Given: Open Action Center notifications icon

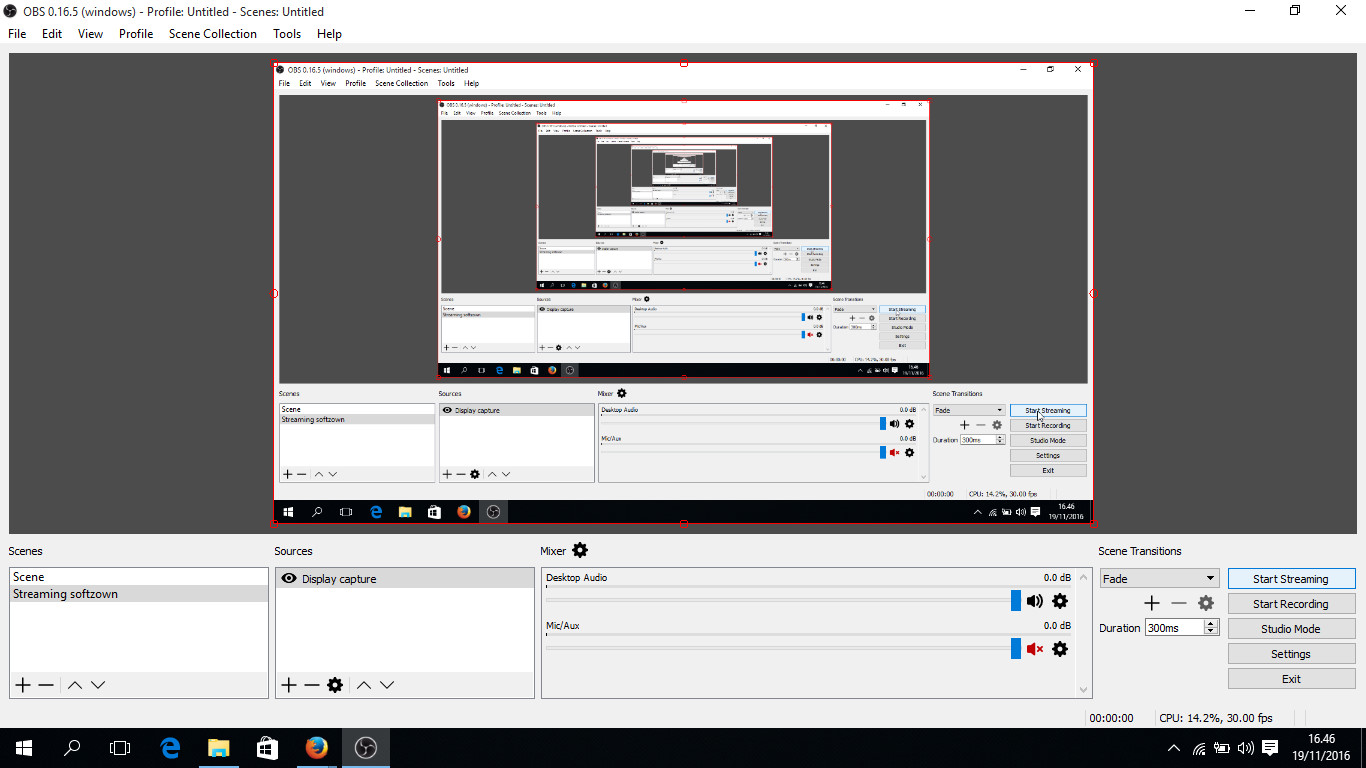Looking at the screenshot, I should pyautogui.click(x=1270, y=748).
